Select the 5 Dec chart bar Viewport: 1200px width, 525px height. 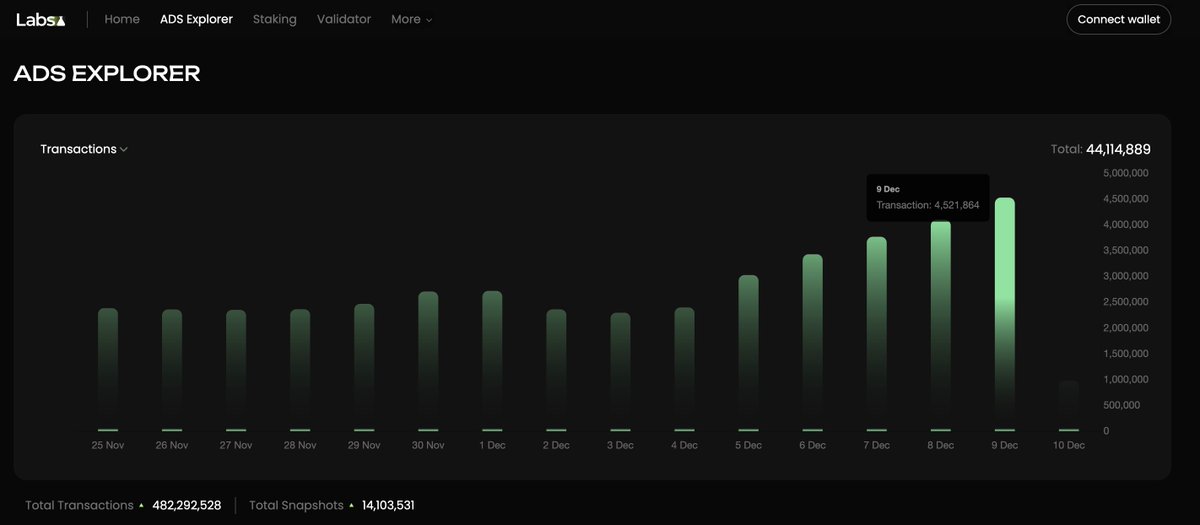coord(748,353)
